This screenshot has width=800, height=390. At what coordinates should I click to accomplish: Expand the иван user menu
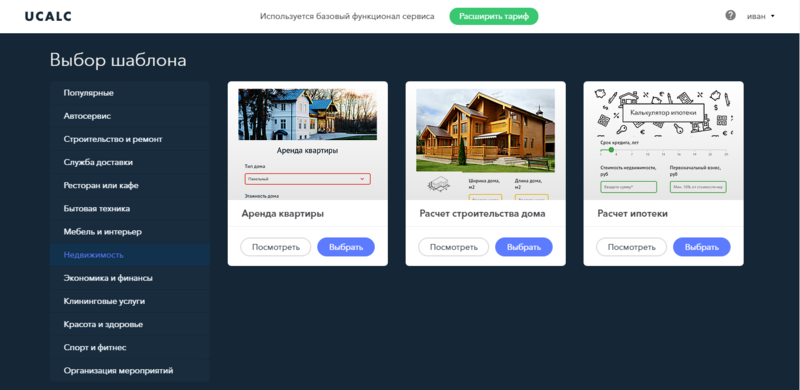click(x=761, y=16)
